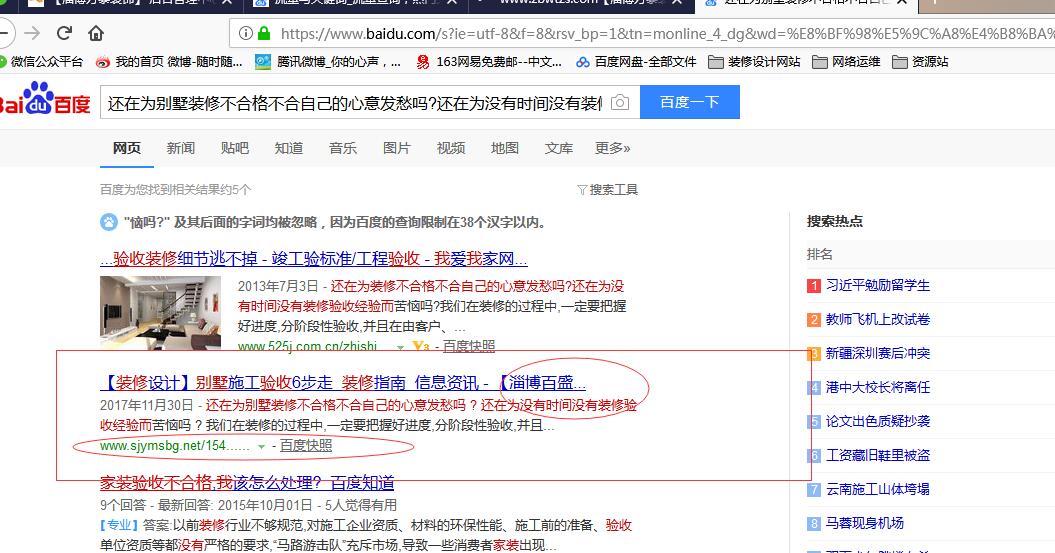Close the 流量与关键词 browser tab
The height and width of the screenshot is (553, 1055).
click(x=452, y=2)
